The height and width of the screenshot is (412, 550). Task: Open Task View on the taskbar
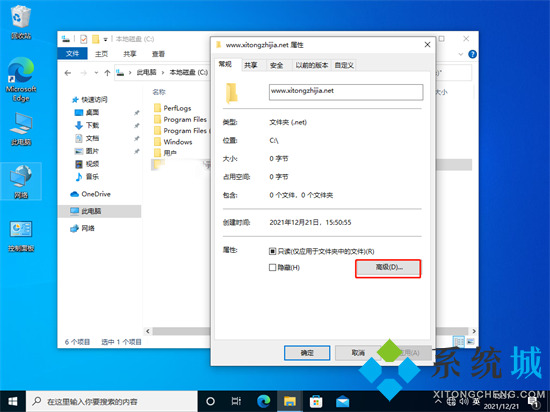pyautogui.click(x=236, y=401)
